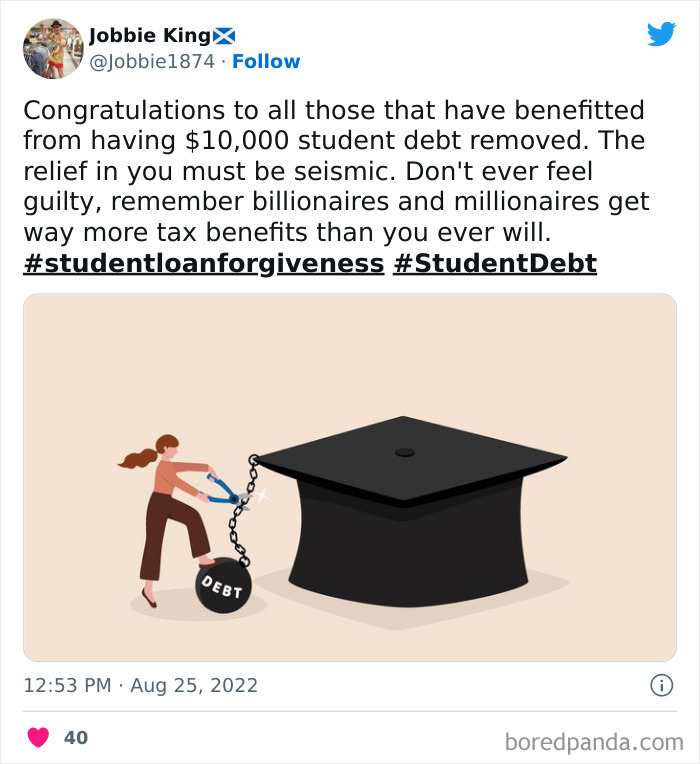Click the tweet text starting with Congratulations
Image resolution: width=700 pixels, height=764 pixels.
pyautogui.click(x=334, y=110)
